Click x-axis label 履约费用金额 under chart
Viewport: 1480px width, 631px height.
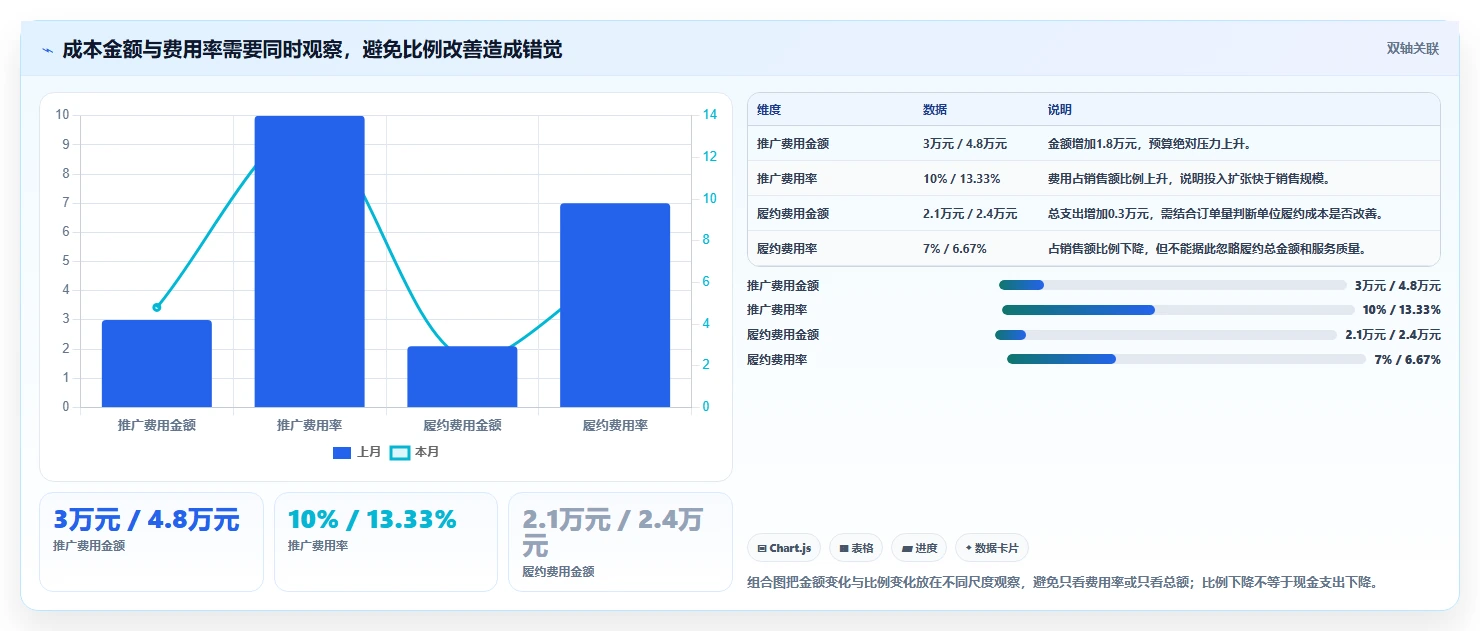point(462,425)
